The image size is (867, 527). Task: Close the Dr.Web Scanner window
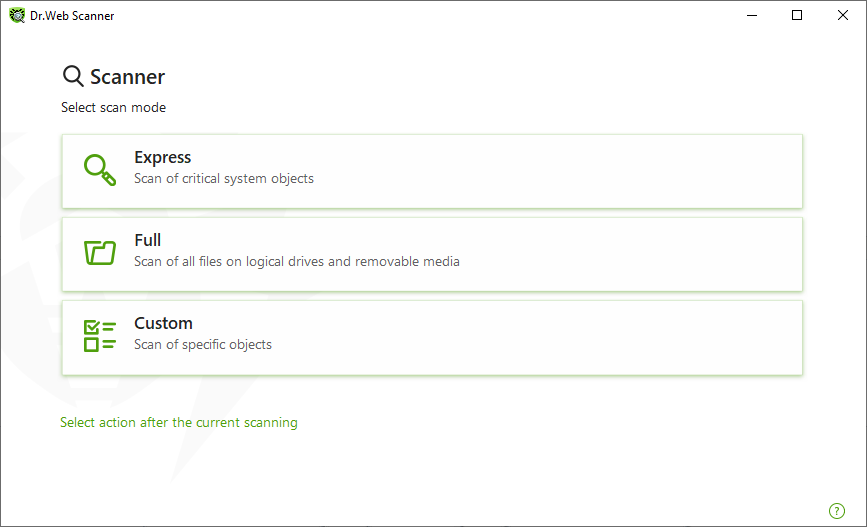coord(843,15)
